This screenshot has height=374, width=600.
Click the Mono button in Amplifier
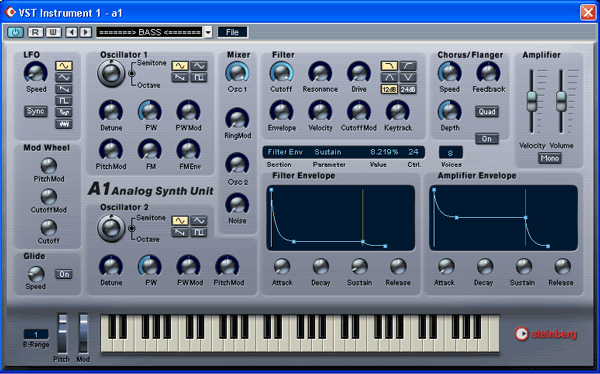[549, 158]
